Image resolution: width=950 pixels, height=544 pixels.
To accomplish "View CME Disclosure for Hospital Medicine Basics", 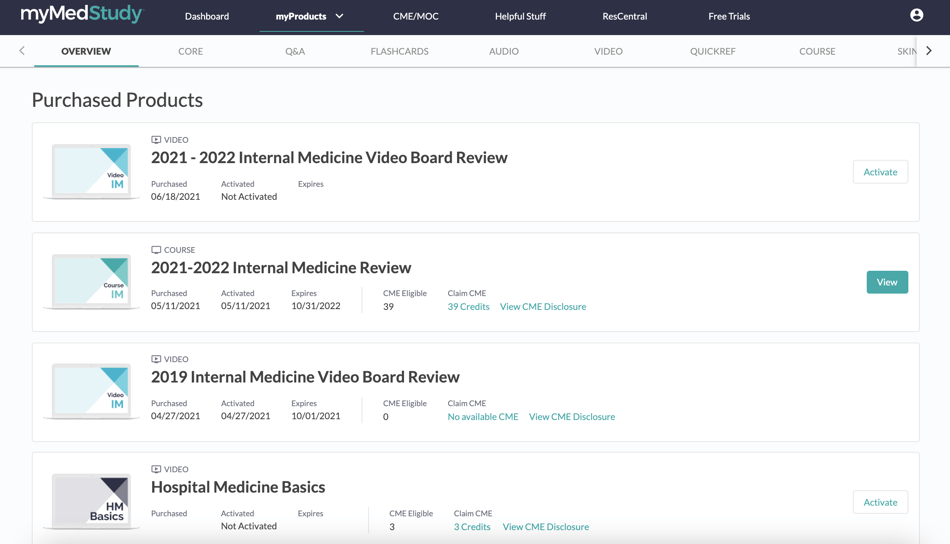I will coord(546,527).
